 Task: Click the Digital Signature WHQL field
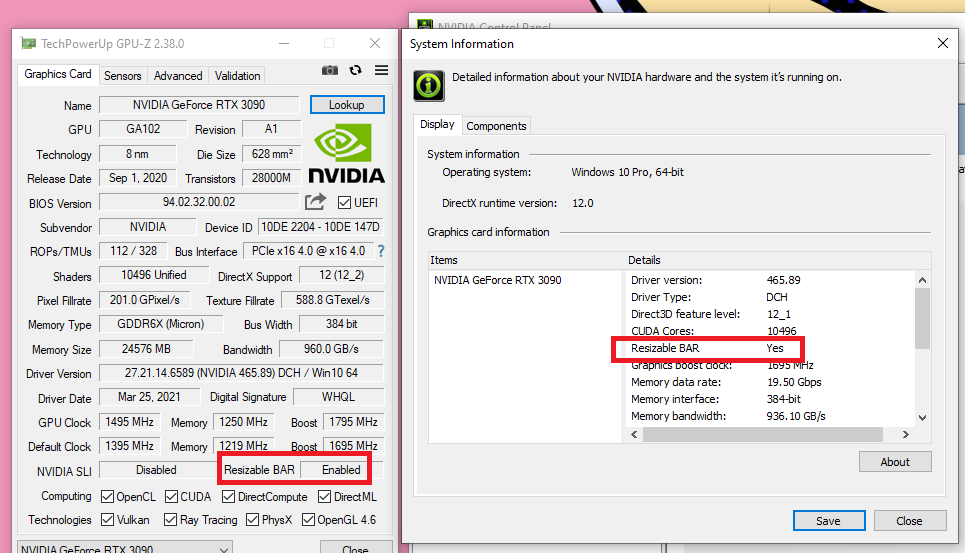coord(338,397)
